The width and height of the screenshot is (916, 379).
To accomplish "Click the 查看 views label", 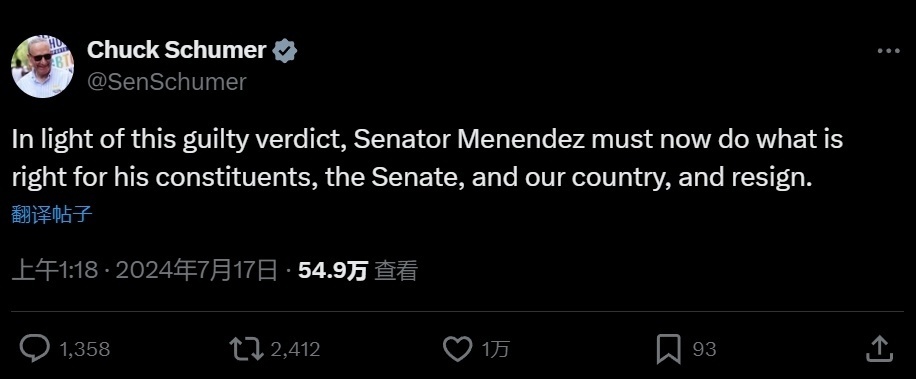I will 395,270.
